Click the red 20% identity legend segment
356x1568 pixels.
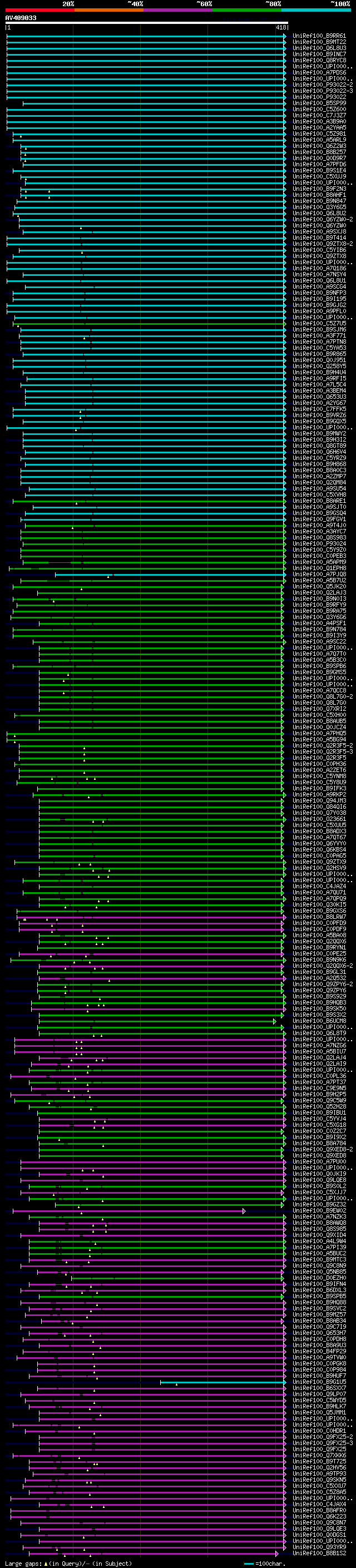39,10
